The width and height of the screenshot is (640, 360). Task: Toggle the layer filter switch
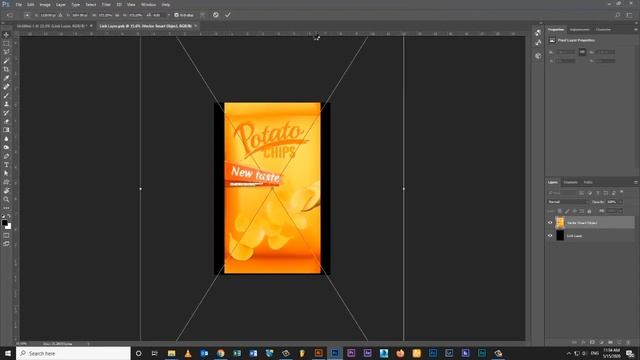[x=622, y=191]
